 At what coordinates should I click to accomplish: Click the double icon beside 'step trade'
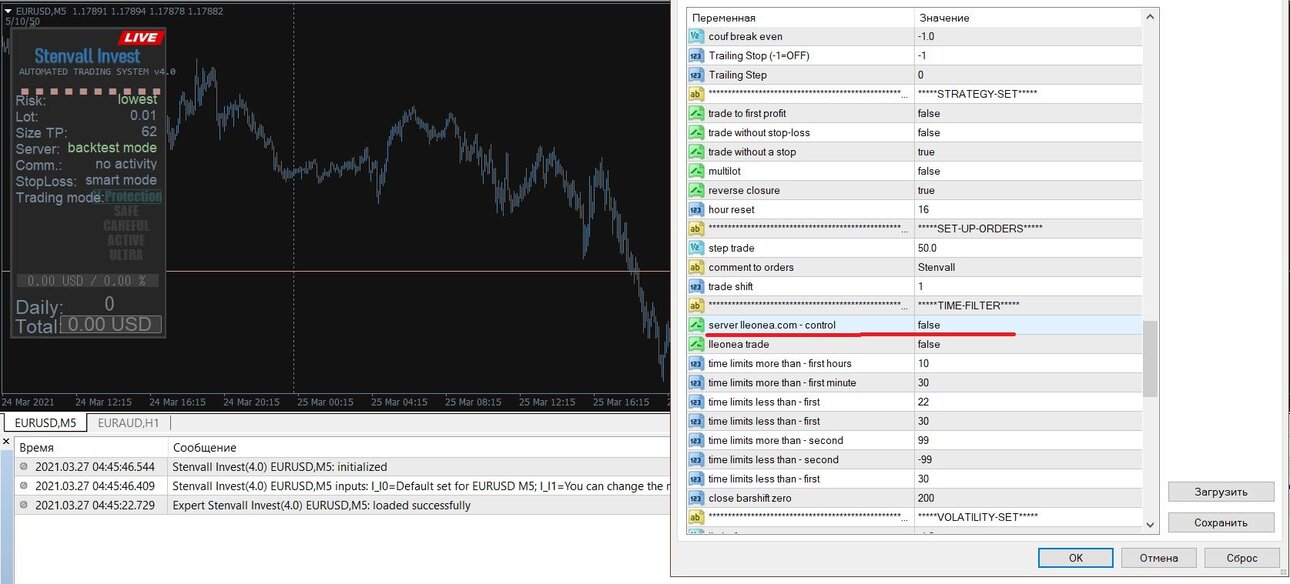[x=697, y=248]
